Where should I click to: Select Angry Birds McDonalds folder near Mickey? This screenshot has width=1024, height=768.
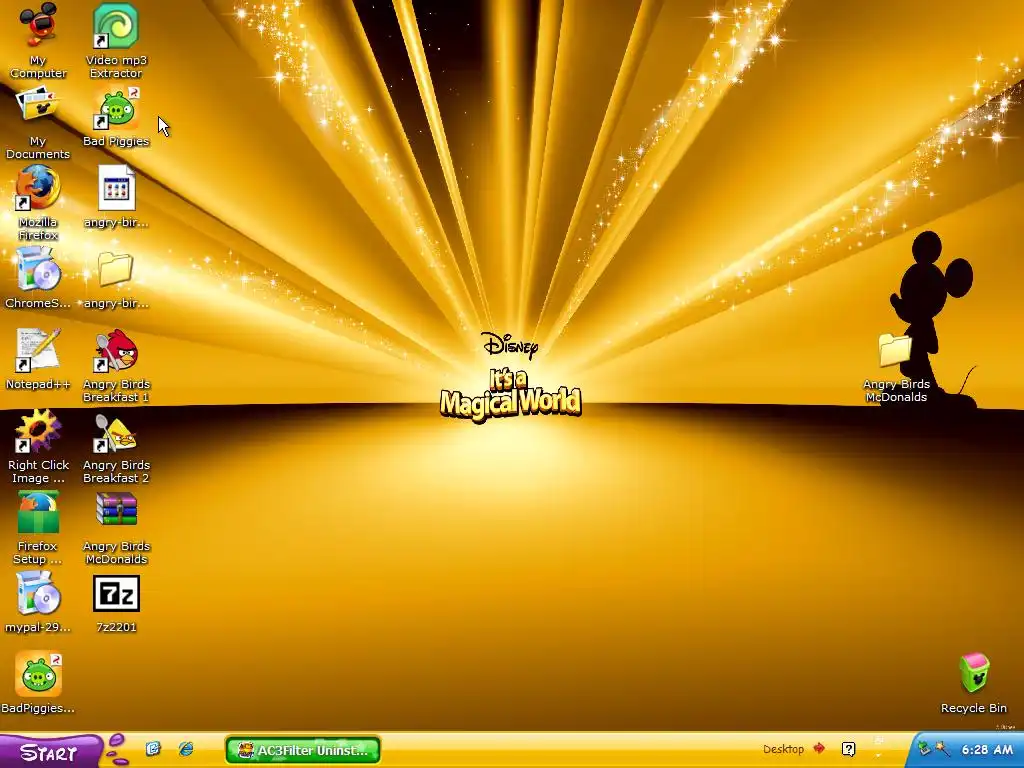pos(895,351)
